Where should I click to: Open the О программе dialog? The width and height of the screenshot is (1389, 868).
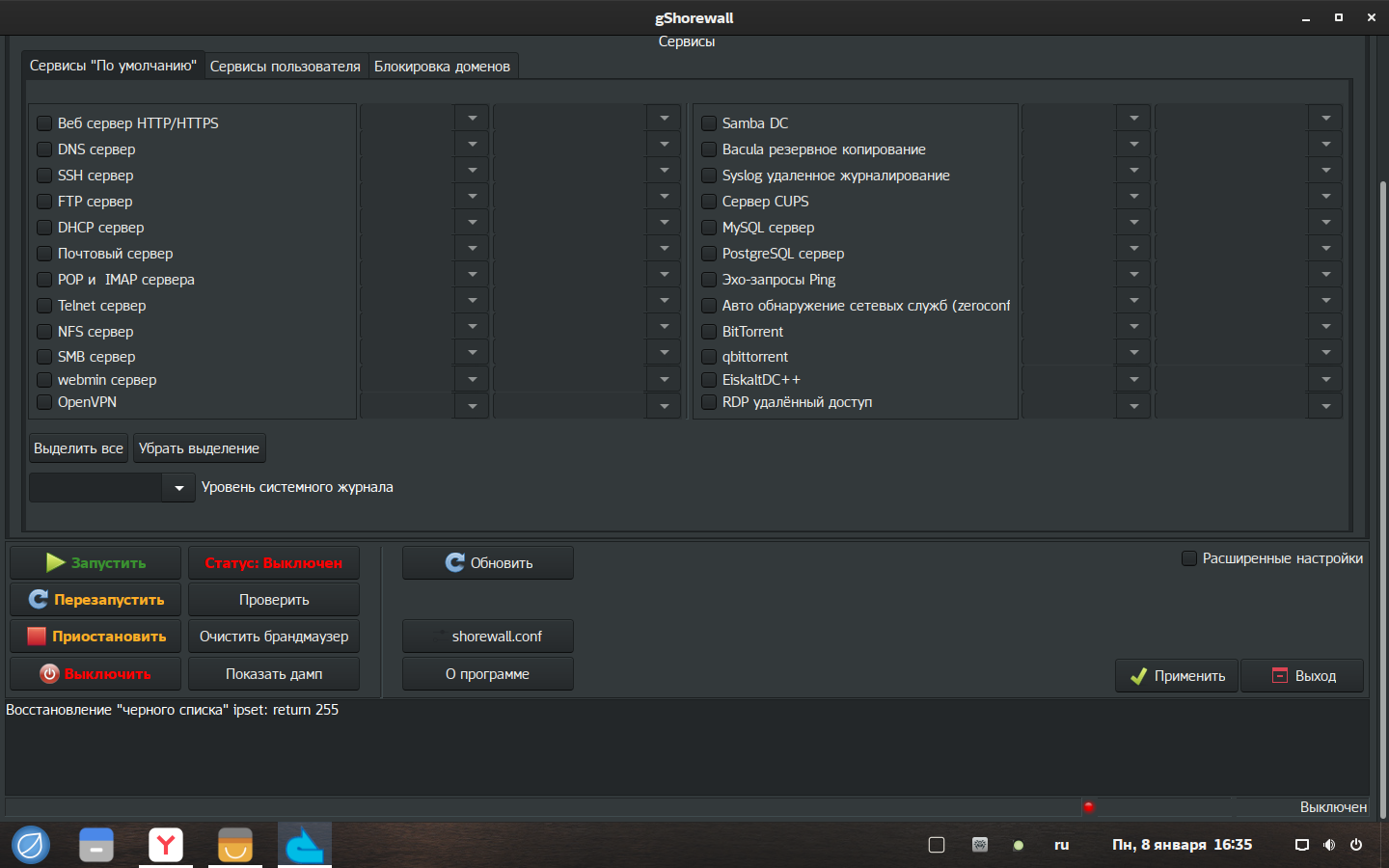488,673
